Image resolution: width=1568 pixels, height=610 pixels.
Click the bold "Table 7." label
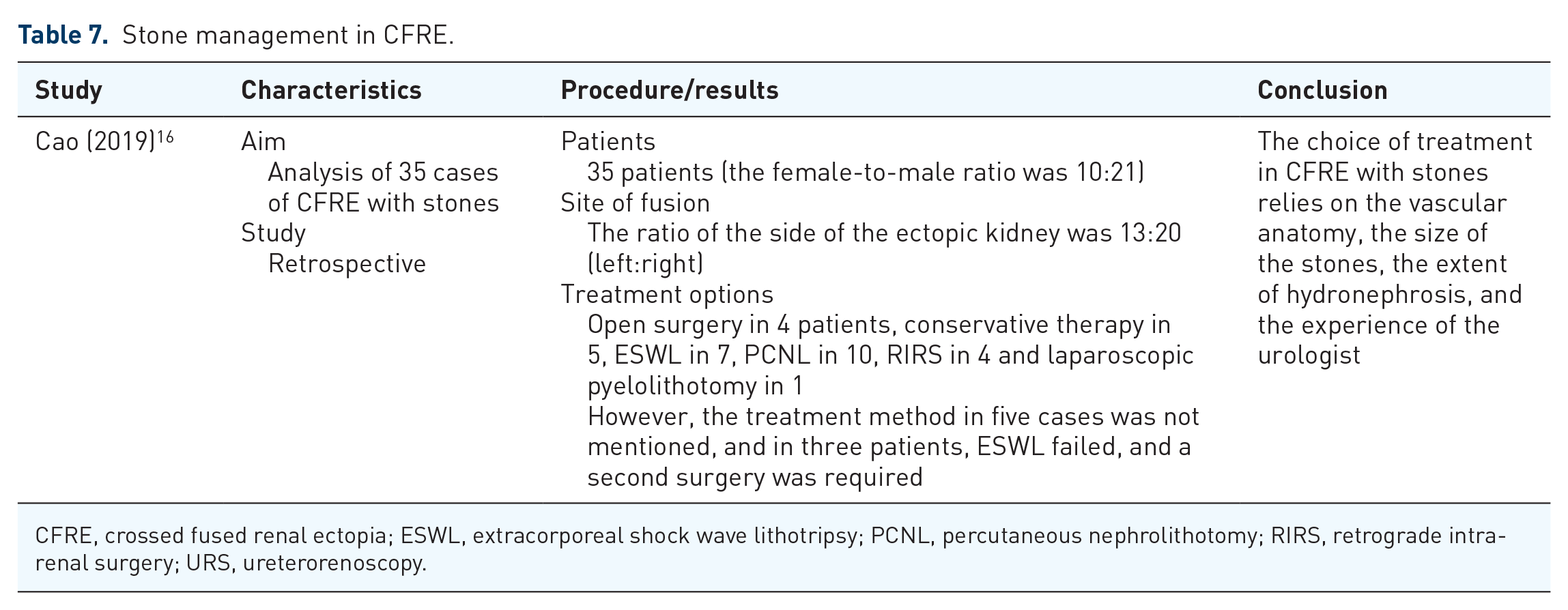pyautogui.click(x=63, y=35)
